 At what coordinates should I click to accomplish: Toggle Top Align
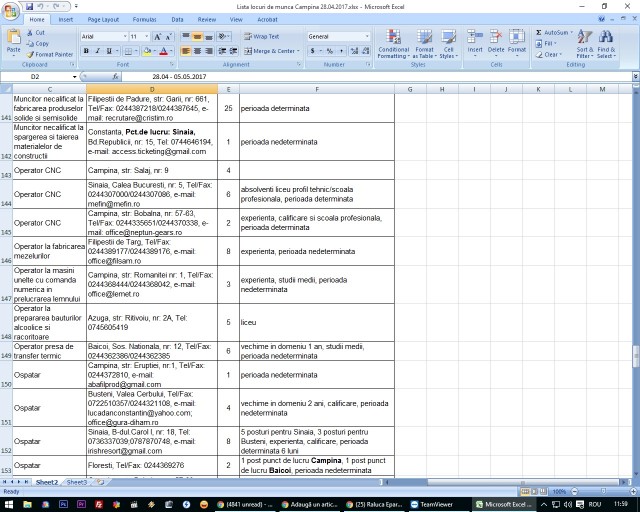(186, 37)
